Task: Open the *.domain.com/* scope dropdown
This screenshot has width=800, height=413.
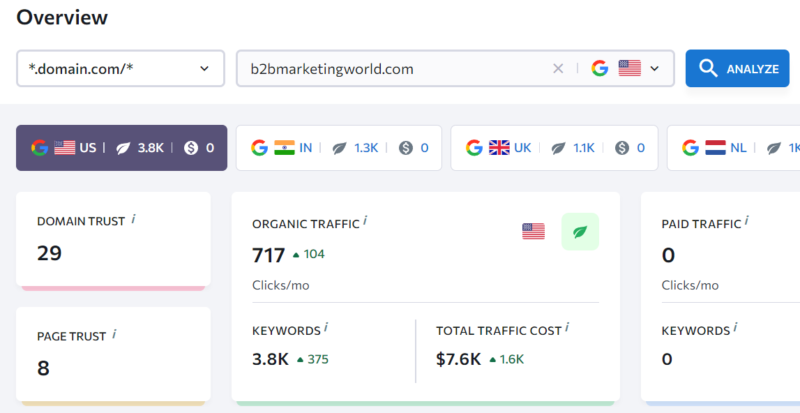Action: pos(120,68)
